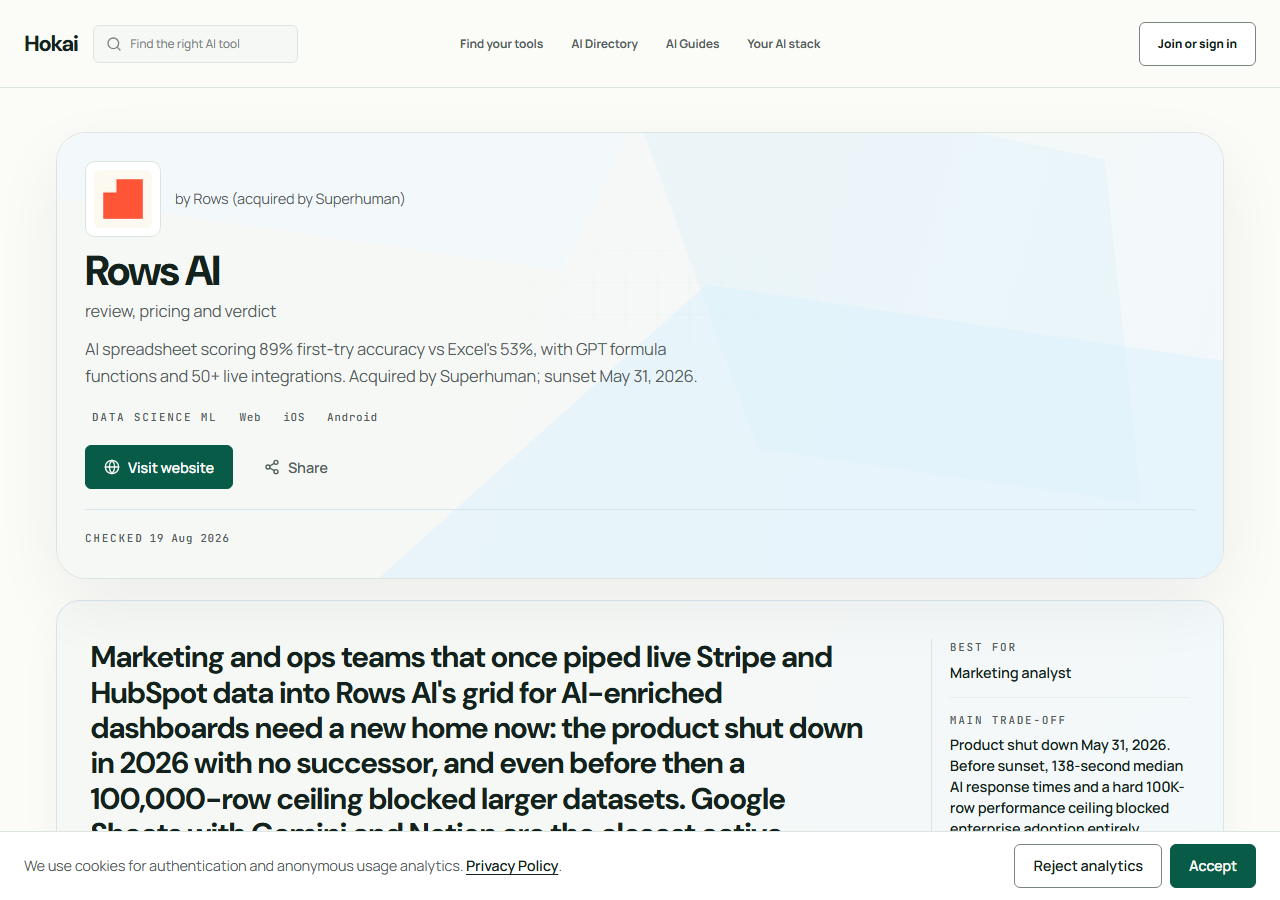The image size is (1280, 900).
Task: Select the iOS platform tag
Action: coord(294,417)
